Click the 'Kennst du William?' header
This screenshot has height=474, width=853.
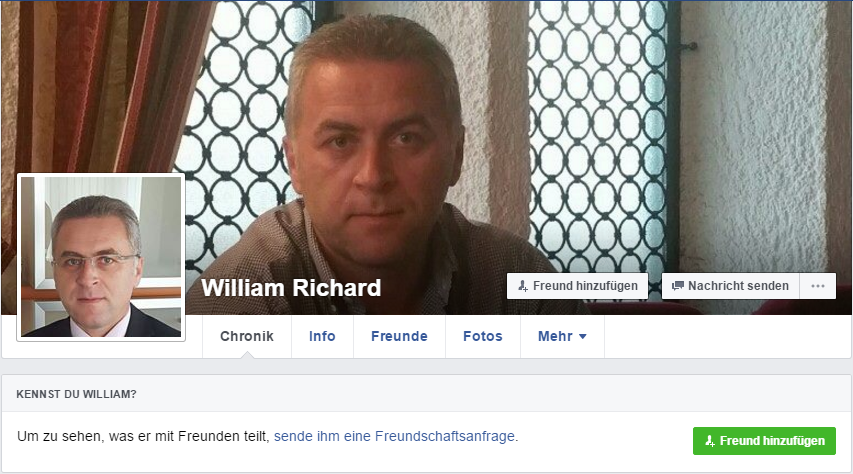pos(76,394)
